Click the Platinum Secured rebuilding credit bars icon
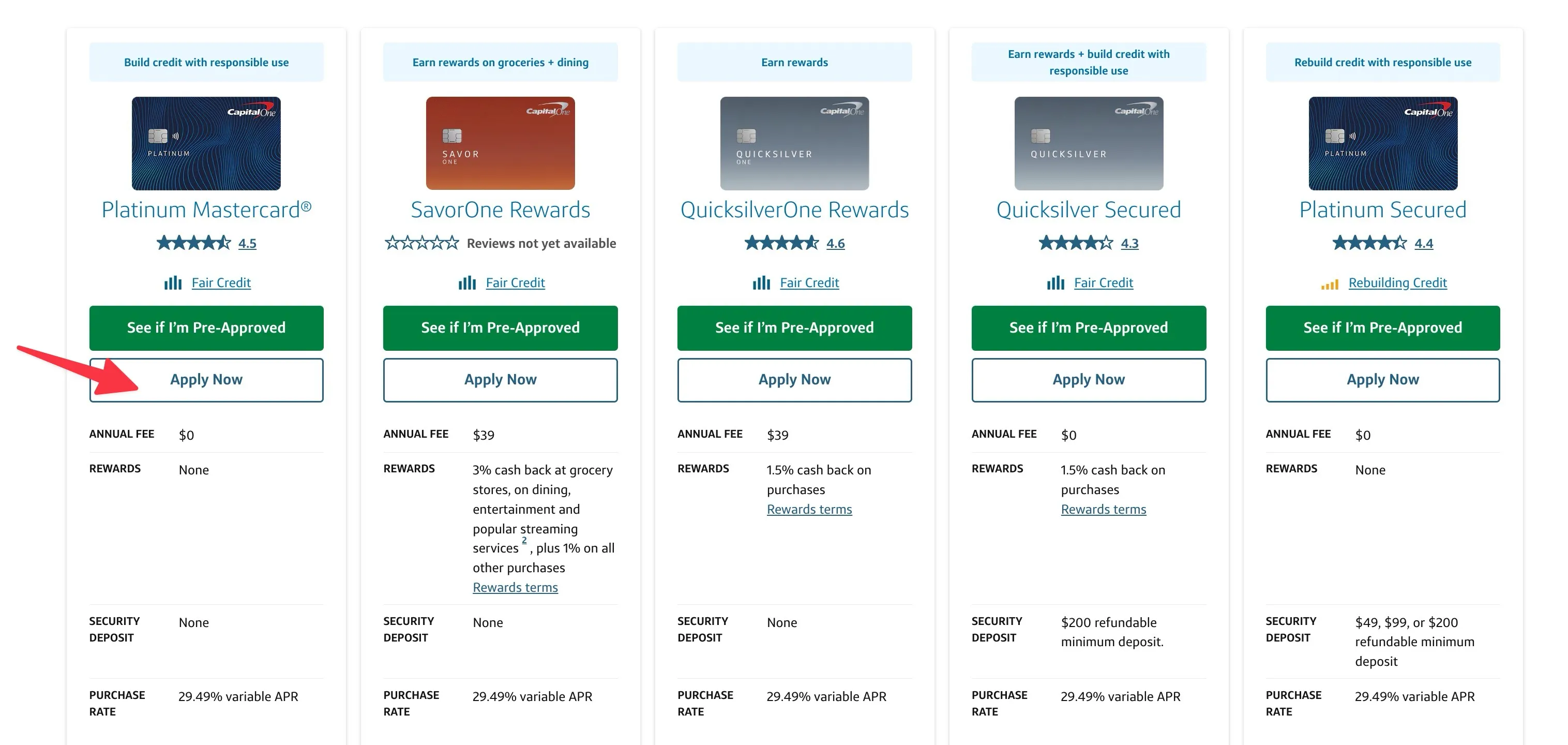 coord(1330,284)
